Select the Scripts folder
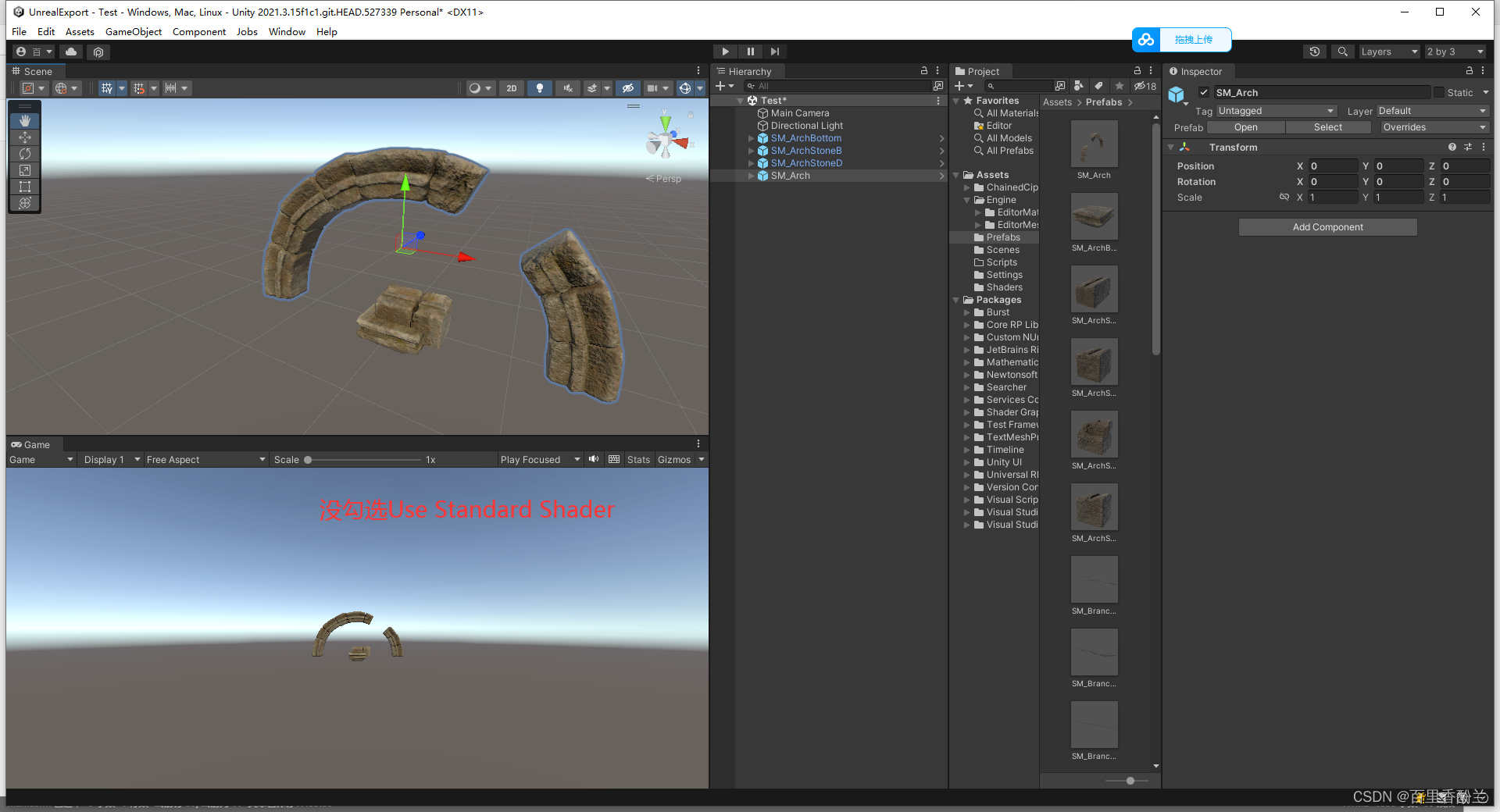This screenshot has height=812, width=1500. 1002,262
